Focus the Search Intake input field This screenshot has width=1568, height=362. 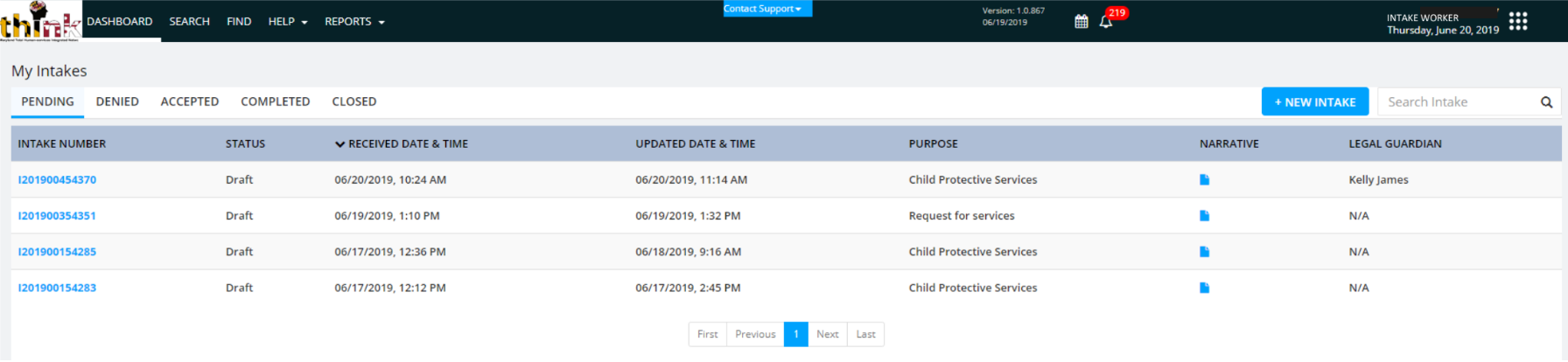click(x=1457, y=102)
